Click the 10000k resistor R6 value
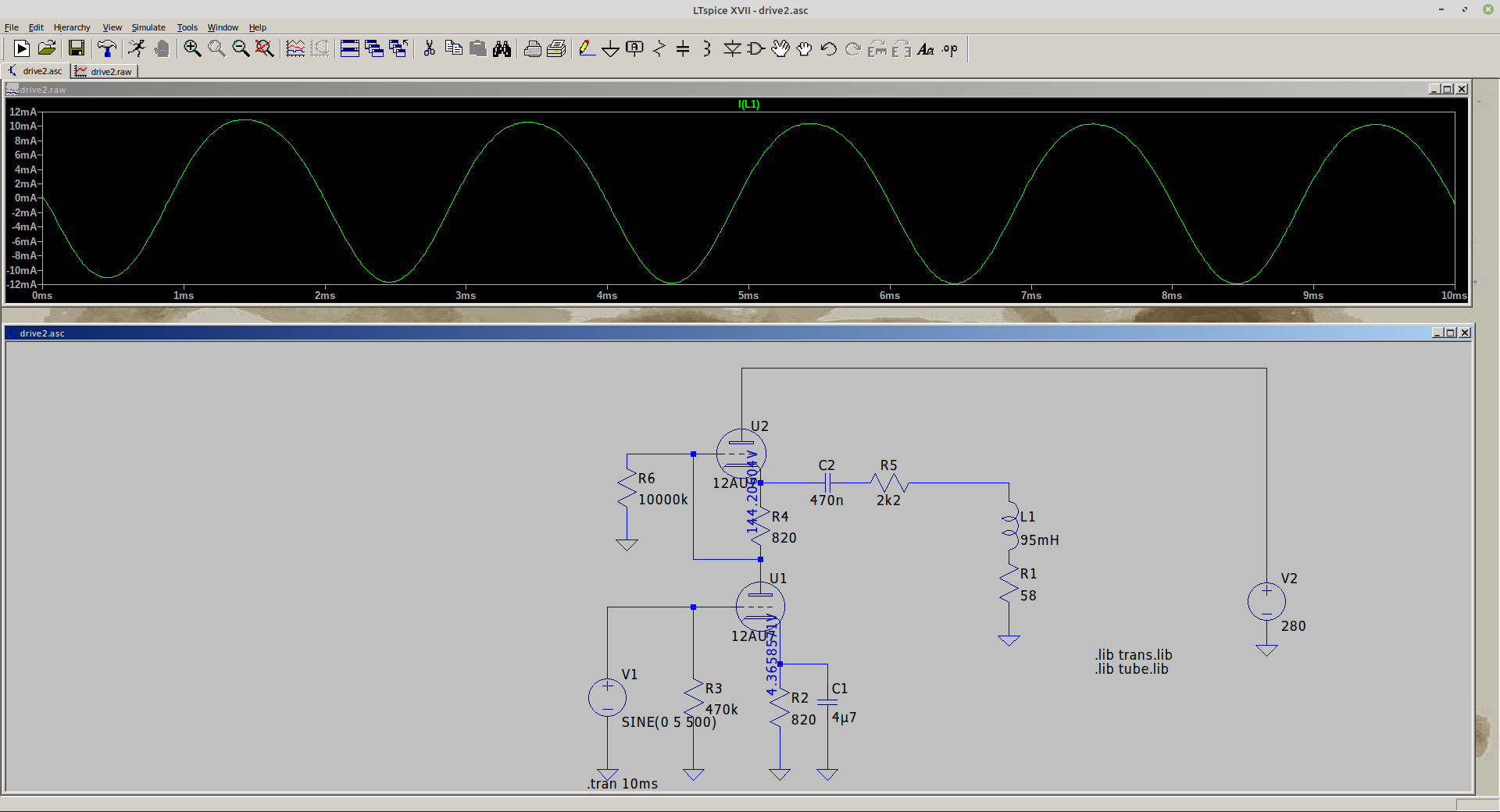Screen dimensions: 1500x812 pyautogui.click(x=663, y=500)
